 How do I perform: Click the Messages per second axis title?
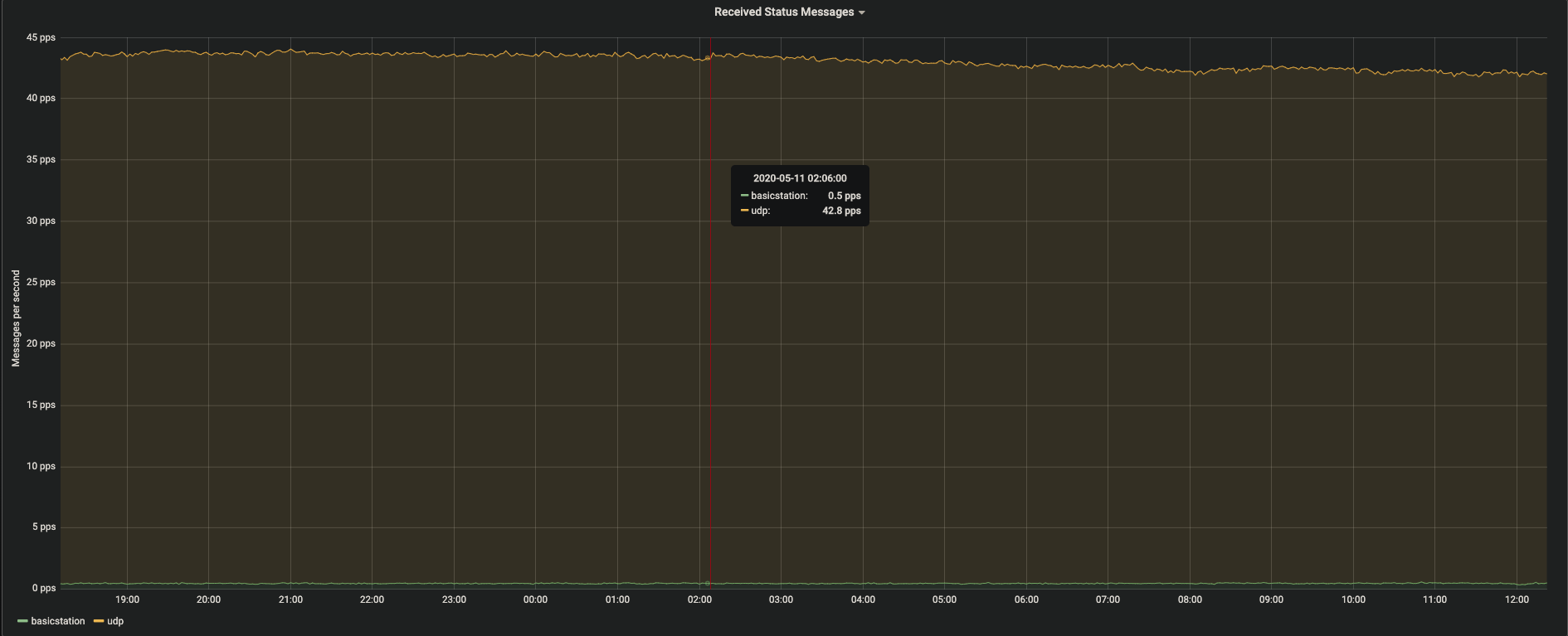pyautogui.click(x=16, y=318)
